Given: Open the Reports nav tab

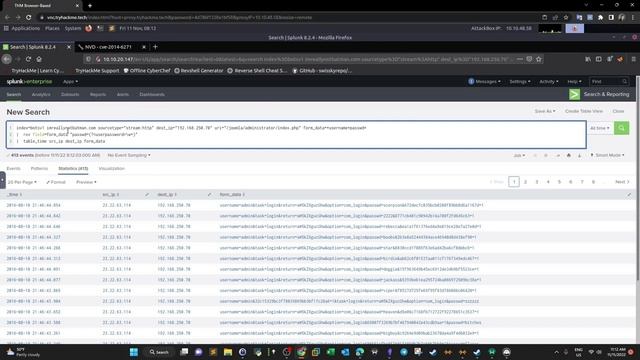Looking at the screenshot, I should (98, 94).
